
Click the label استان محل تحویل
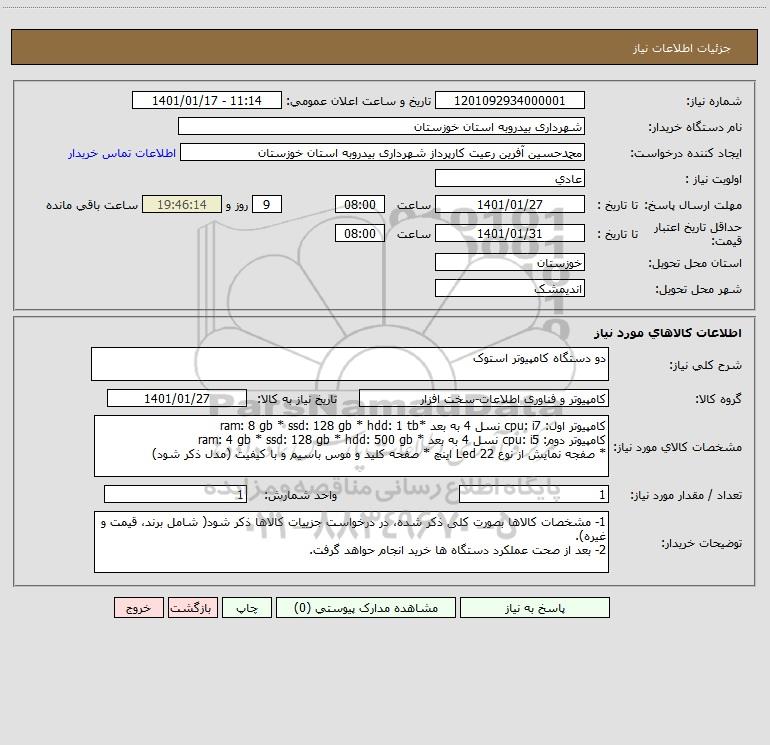pos(695,263)
